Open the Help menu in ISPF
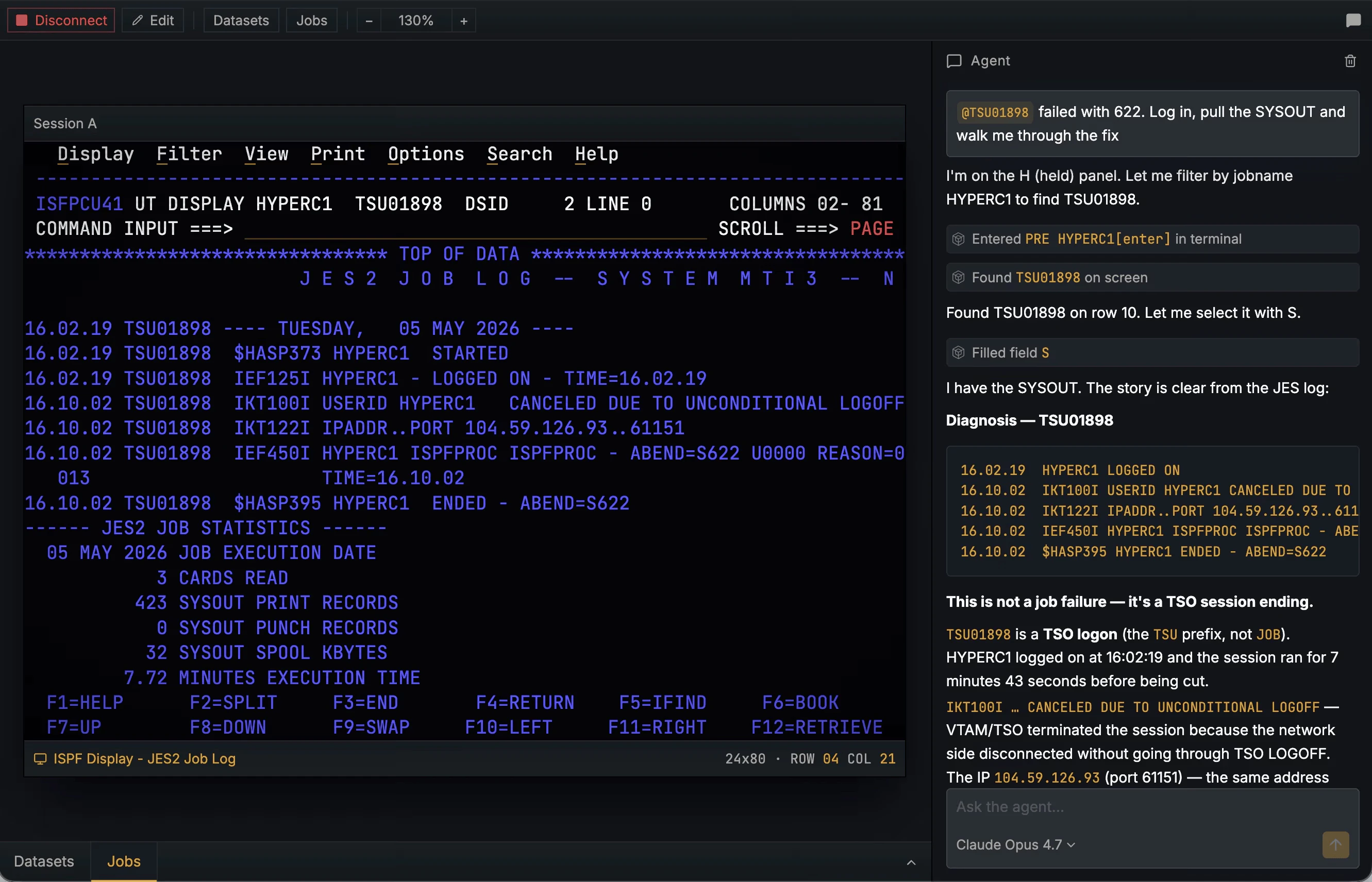Viewport: 1372px width, 882px height. pos(597,154)
